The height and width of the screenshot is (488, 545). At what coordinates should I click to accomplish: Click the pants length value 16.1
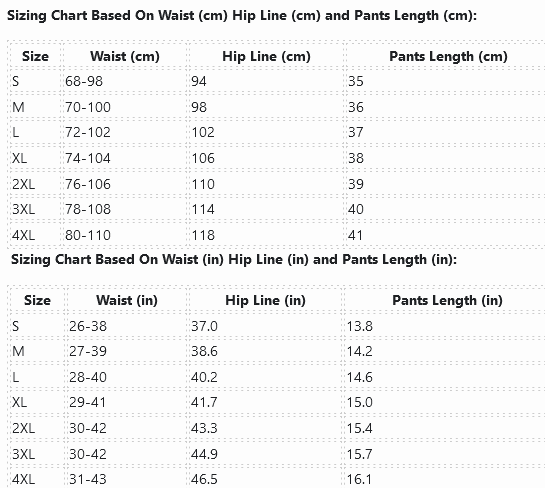pyautogui.click(x=359, y=479)
